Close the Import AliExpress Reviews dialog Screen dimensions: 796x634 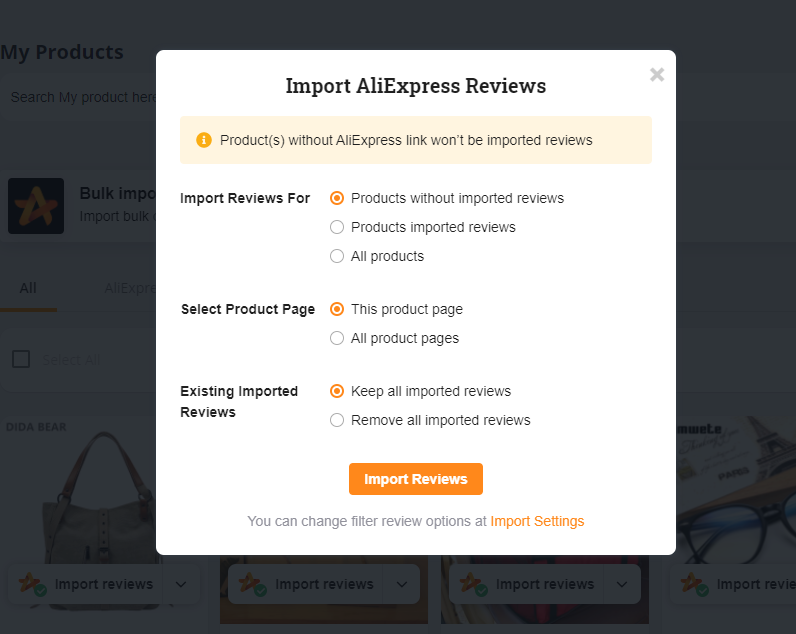coord(657,75)
